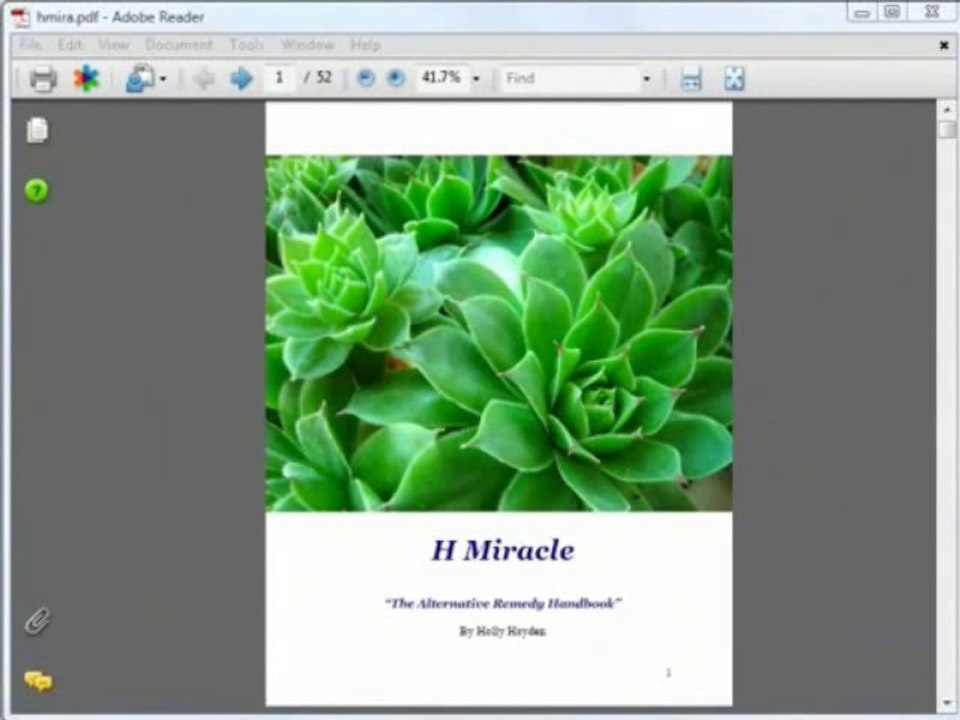Click the vertical scrollbar thumb
The image size is (960, 720).
pyautogui.click(x=947, y=129)
